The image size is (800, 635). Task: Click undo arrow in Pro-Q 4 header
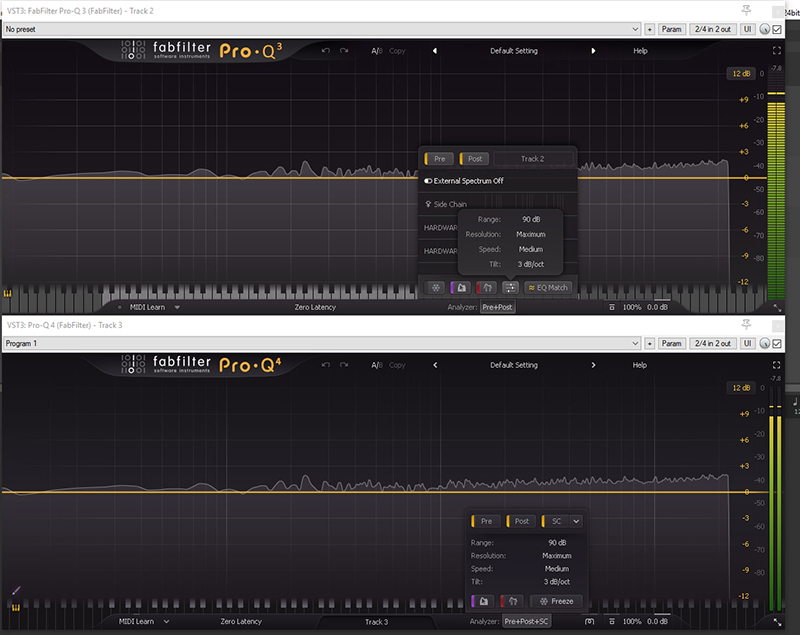(x=326, y=365)
